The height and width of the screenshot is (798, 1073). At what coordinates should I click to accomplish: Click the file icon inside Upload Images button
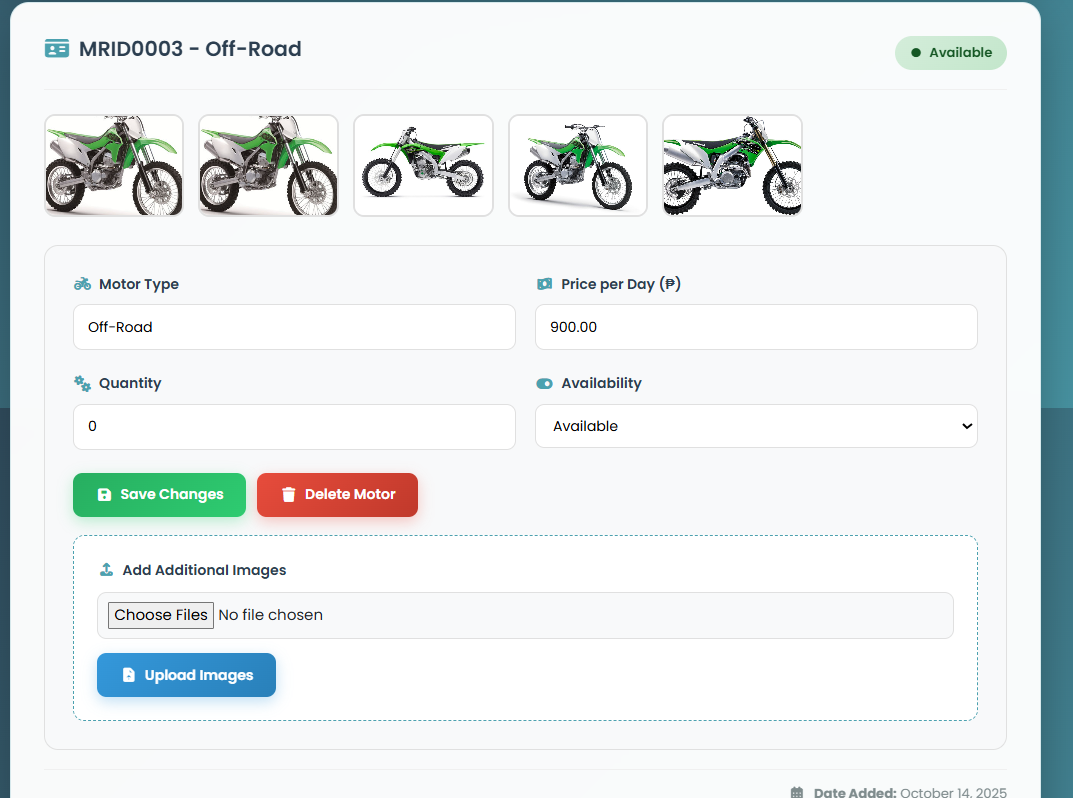[x=129, y=675]
